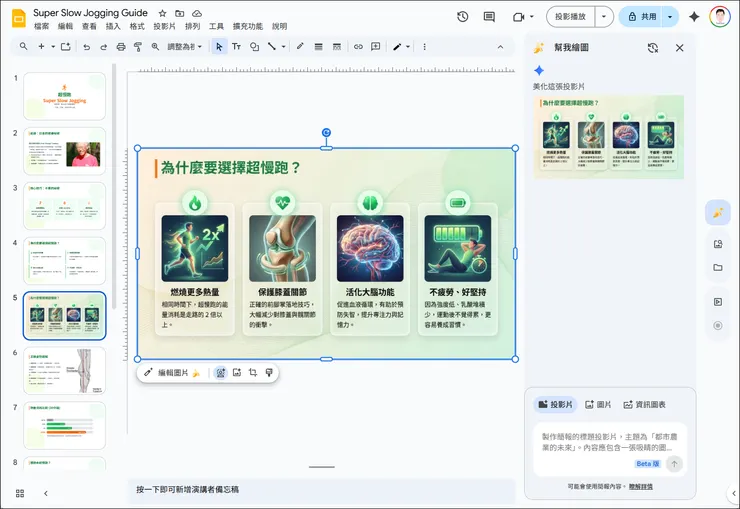The width and height of the screenshot is (740, 509).
Task: Select slide 2 thumbnail with the portrait
Action: click(65, 151)
